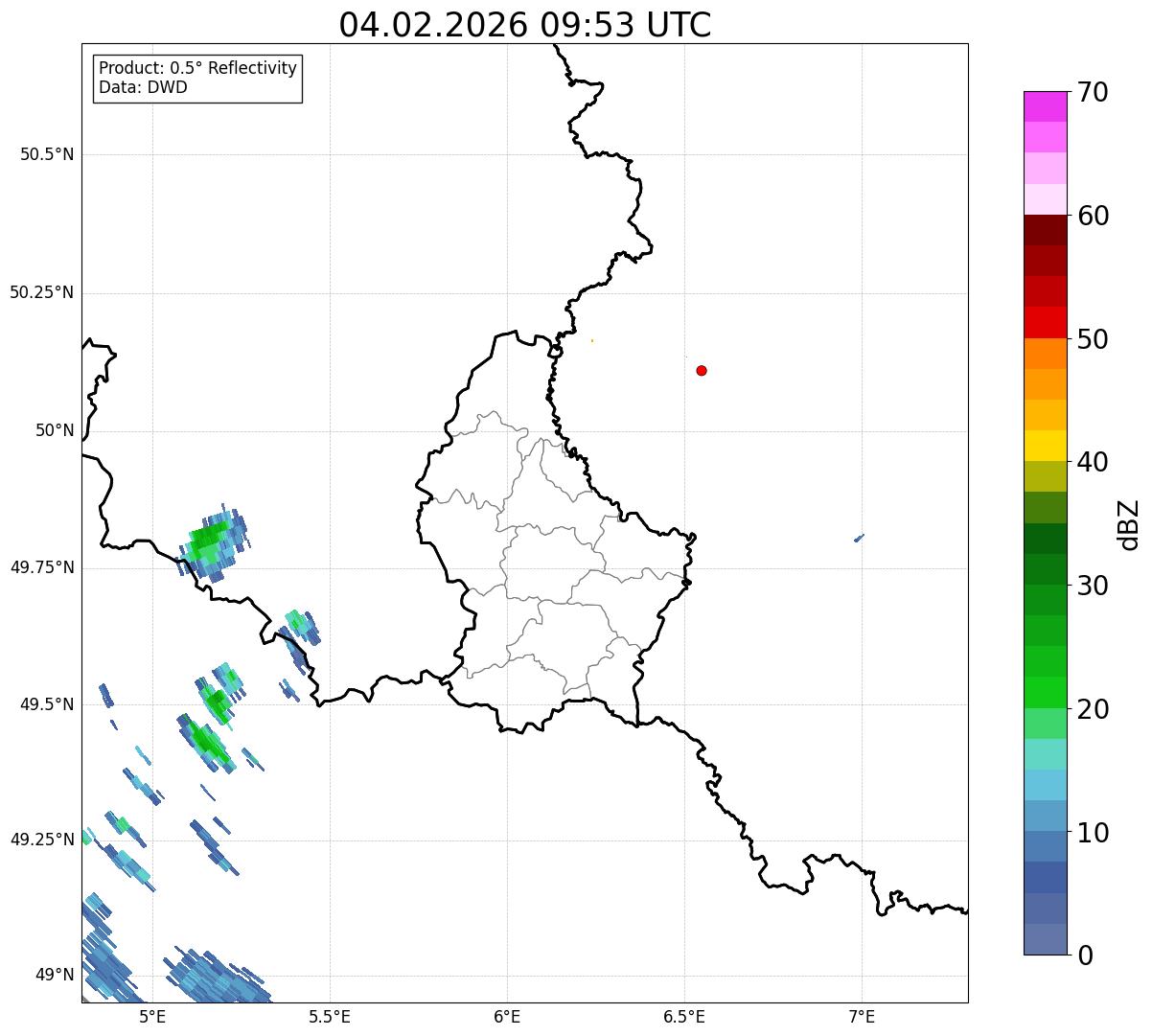Click the 49.75°N latitude label
This screenshot has height=1036, width=1152.
[42, 567]
